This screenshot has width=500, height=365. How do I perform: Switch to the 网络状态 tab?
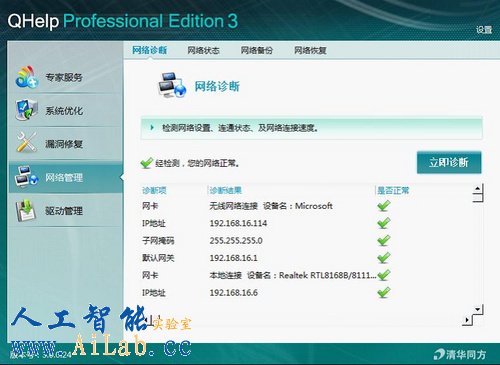click(203, 51)
